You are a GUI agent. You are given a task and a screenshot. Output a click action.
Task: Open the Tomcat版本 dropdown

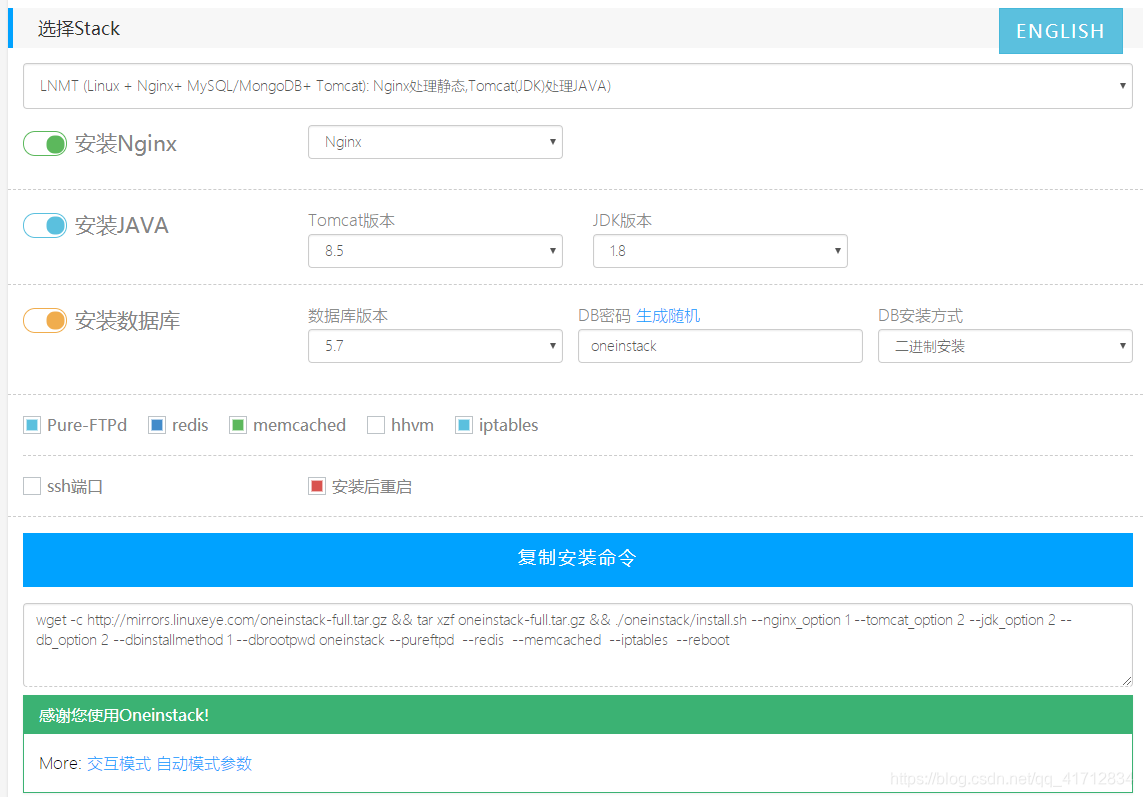pos(435,251)
